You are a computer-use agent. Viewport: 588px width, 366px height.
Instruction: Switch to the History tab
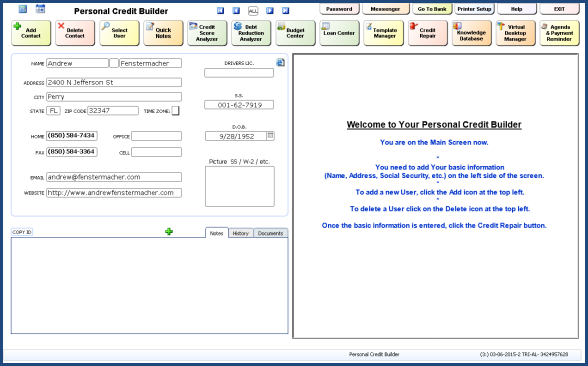coord(241,233)
